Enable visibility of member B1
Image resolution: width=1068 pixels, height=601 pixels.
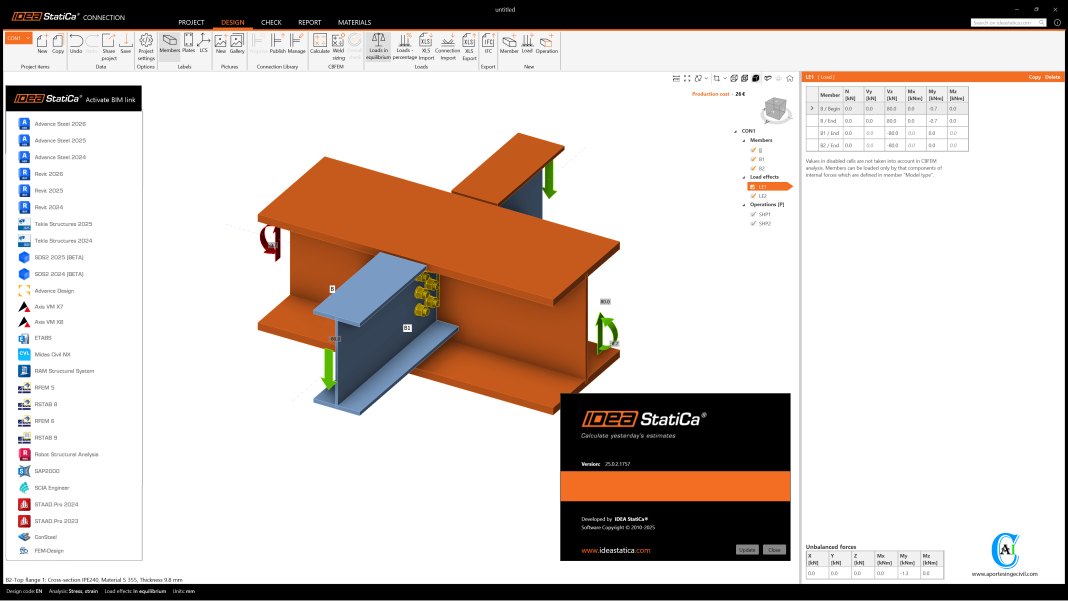[x=753, y=158]
